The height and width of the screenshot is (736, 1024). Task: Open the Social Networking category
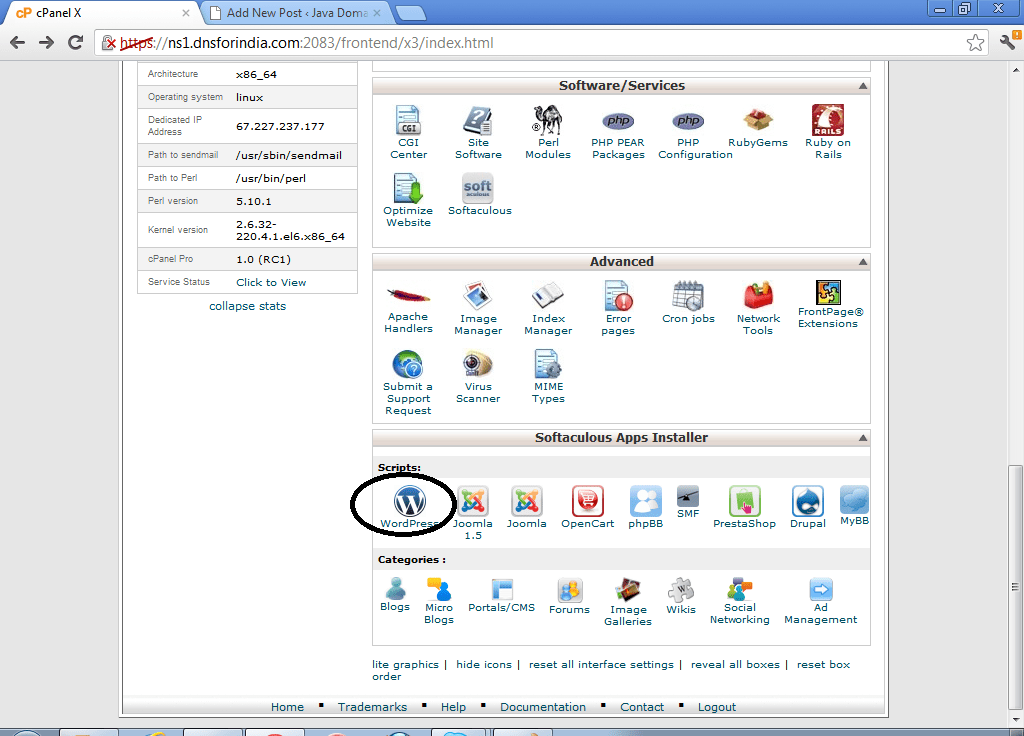[x=739, y=601]
